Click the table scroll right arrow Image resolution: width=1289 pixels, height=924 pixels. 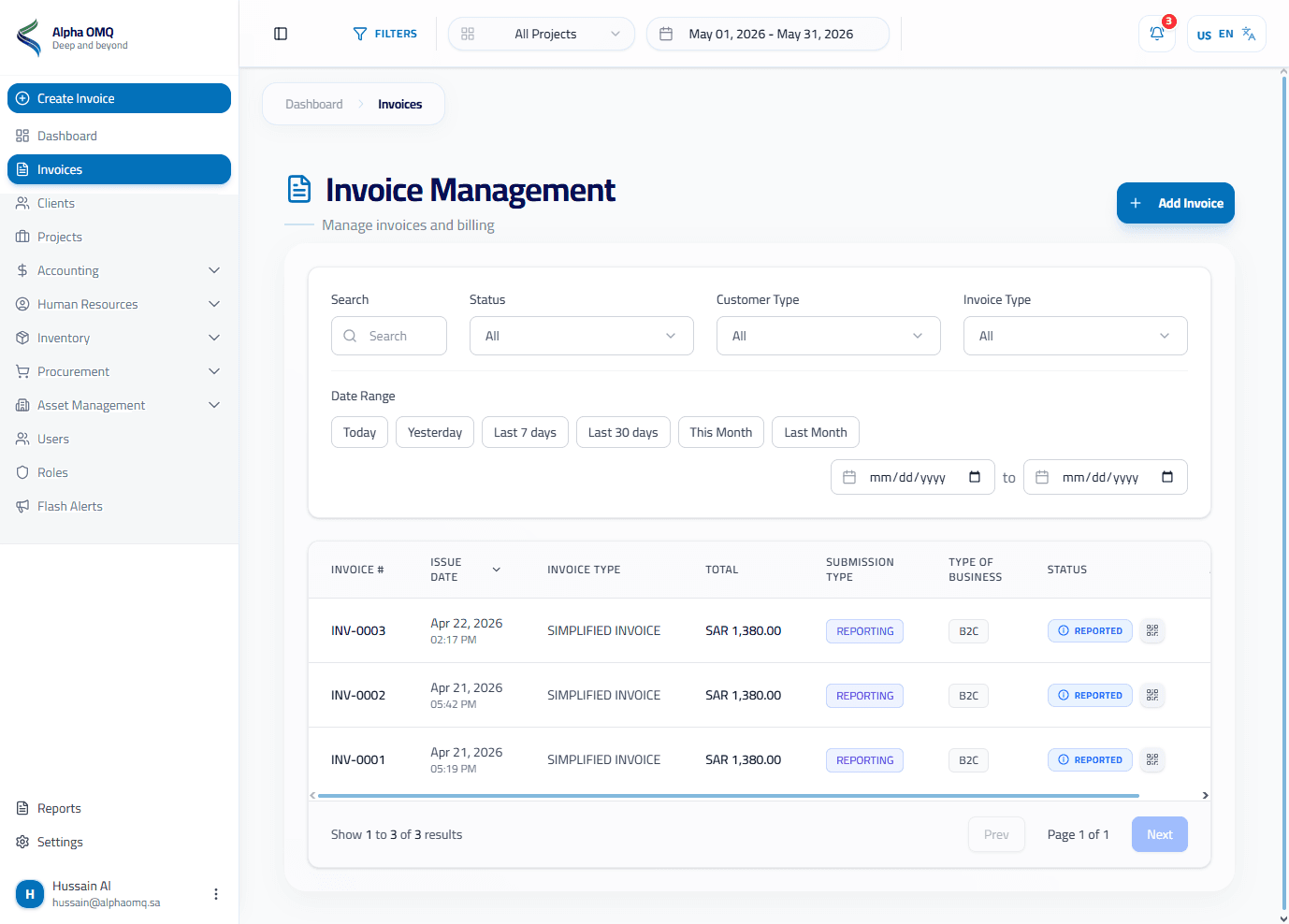coord(1205,795)
